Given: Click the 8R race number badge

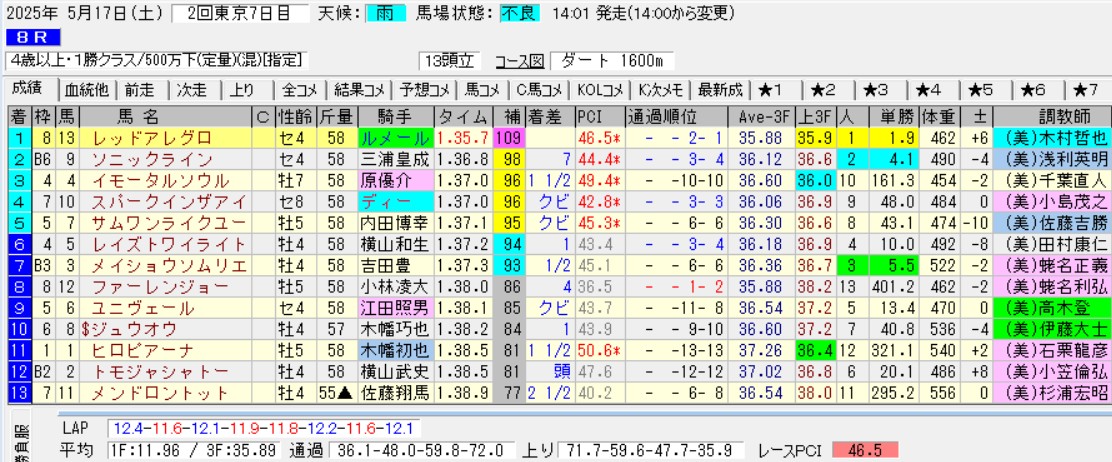Looking at the screenshot, I should (x=20, y=37).
